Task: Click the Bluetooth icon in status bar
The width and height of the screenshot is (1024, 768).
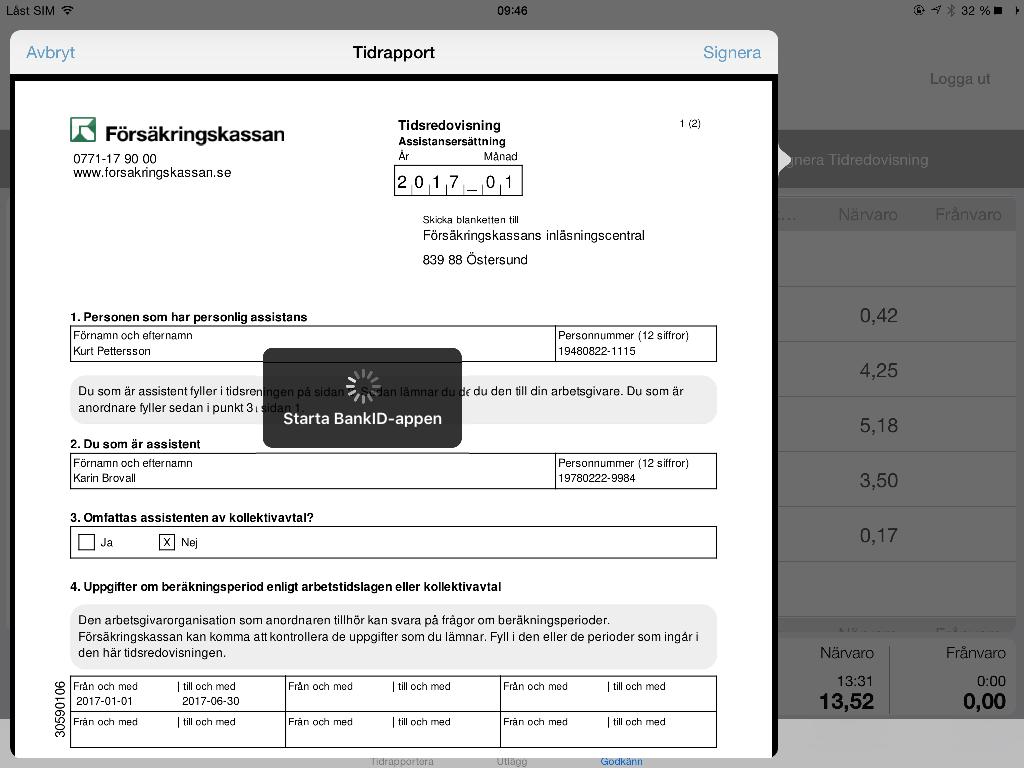Action: click(x=951, y=10)
